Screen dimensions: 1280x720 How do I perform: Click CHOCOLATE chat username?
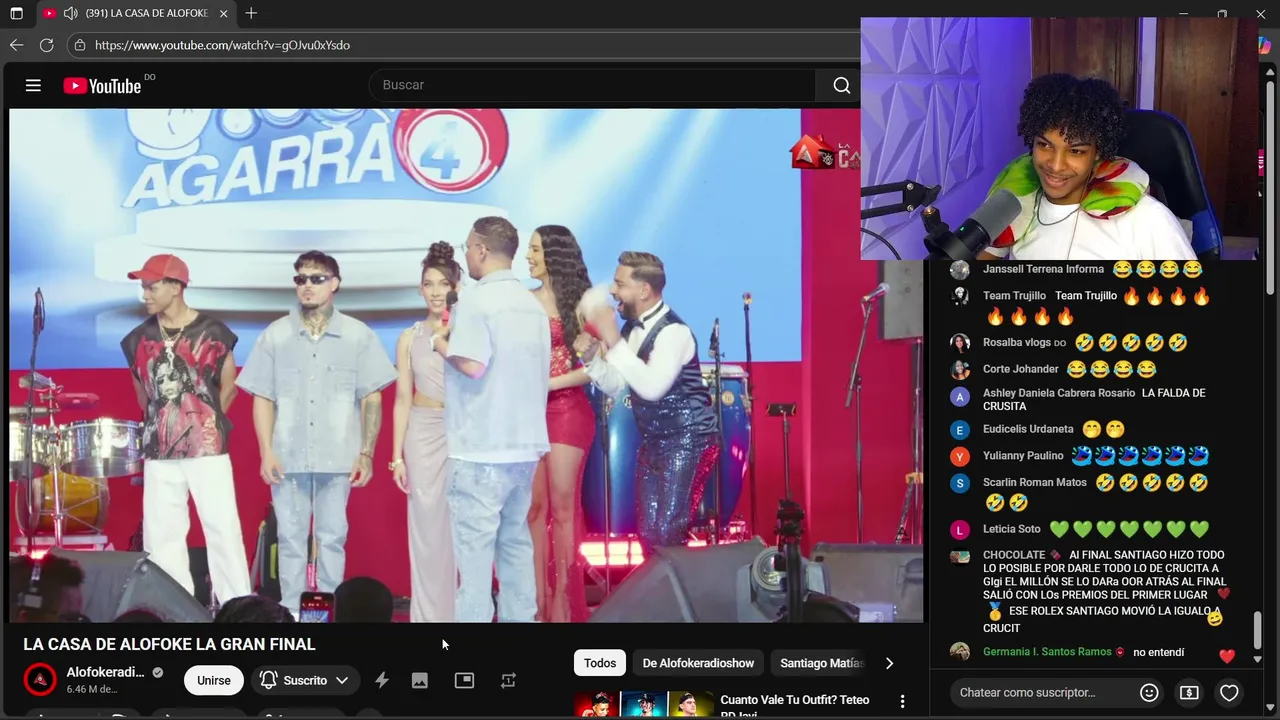(1014, 555)
